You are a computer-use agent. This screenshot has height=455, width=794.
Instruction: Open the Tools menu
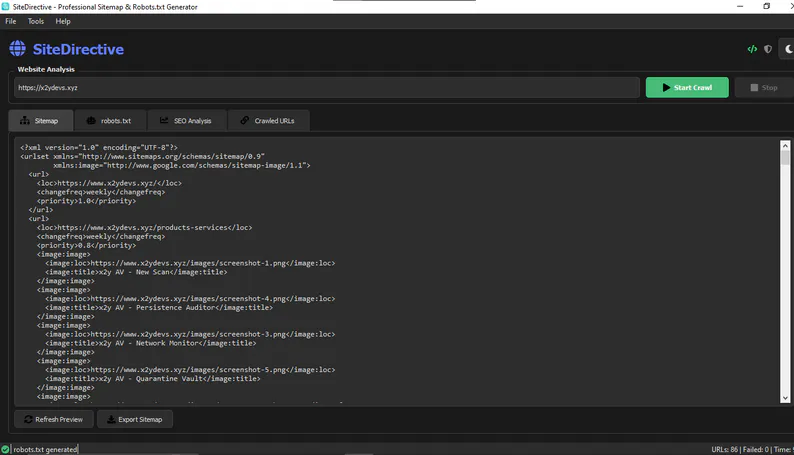35,21
